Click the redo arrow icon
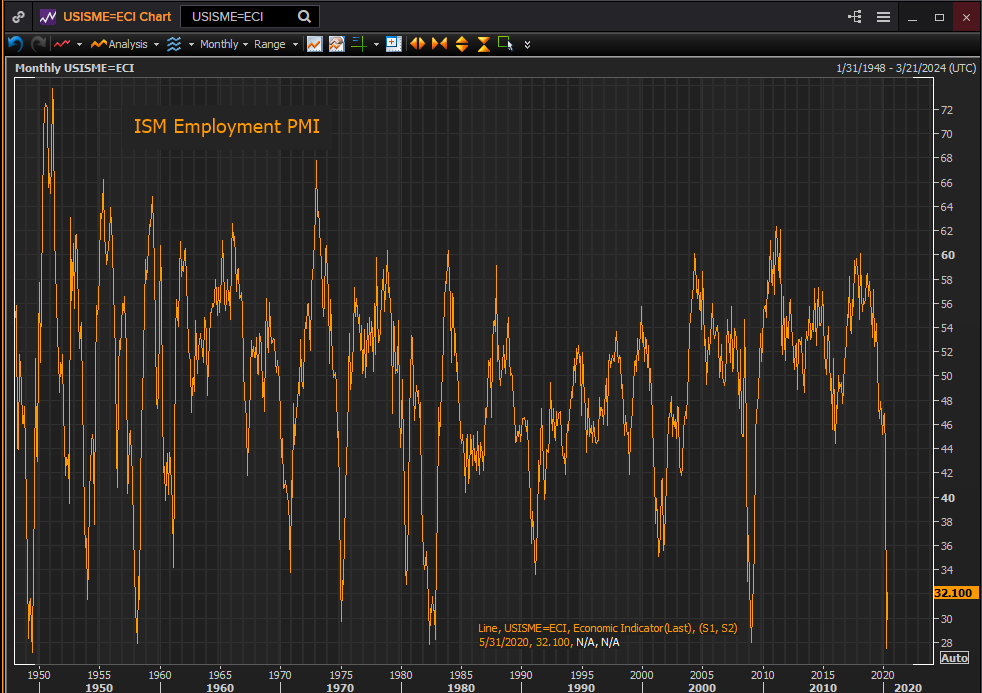This screenshot has width=982, height=693. point(39,44)
